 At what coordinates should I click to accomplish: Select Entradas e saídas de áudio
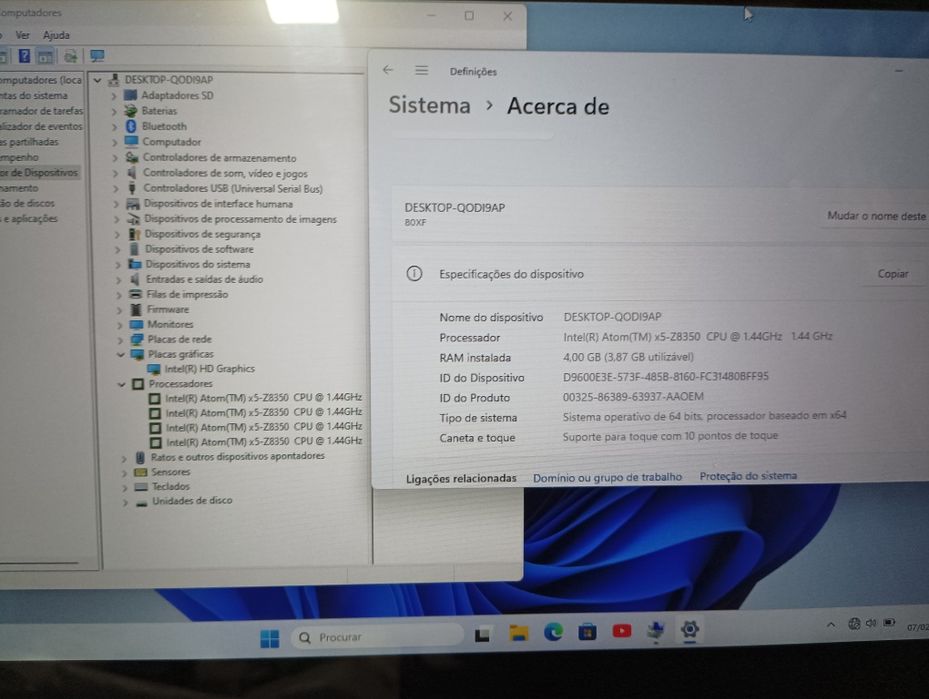(204, 279)
